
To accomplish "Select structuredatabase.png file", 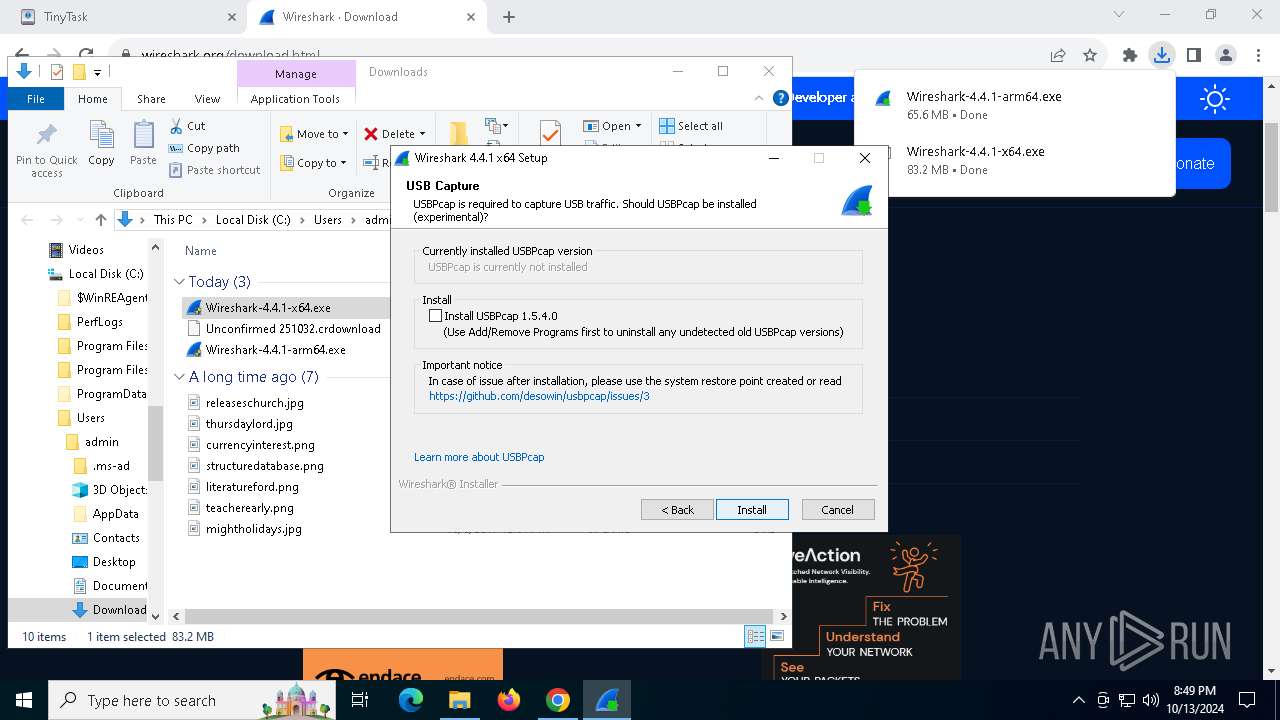I will 264,466.
